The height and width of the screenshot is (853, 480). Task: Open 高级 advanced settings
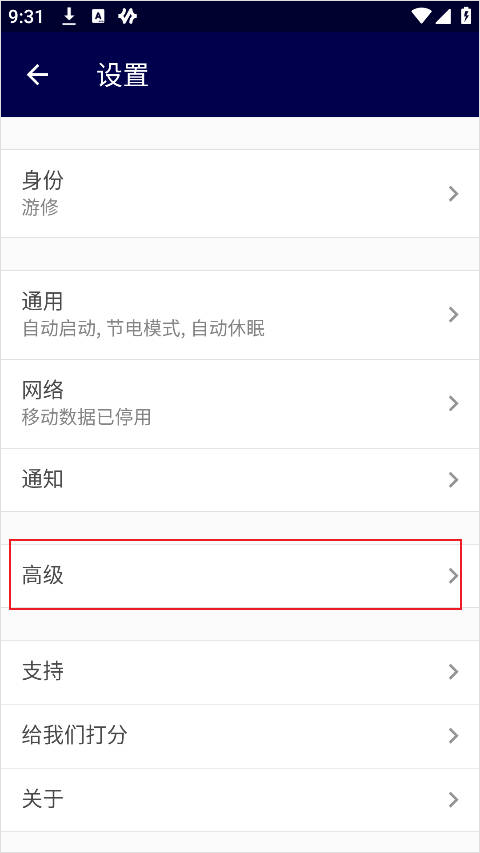pos(240,576)
